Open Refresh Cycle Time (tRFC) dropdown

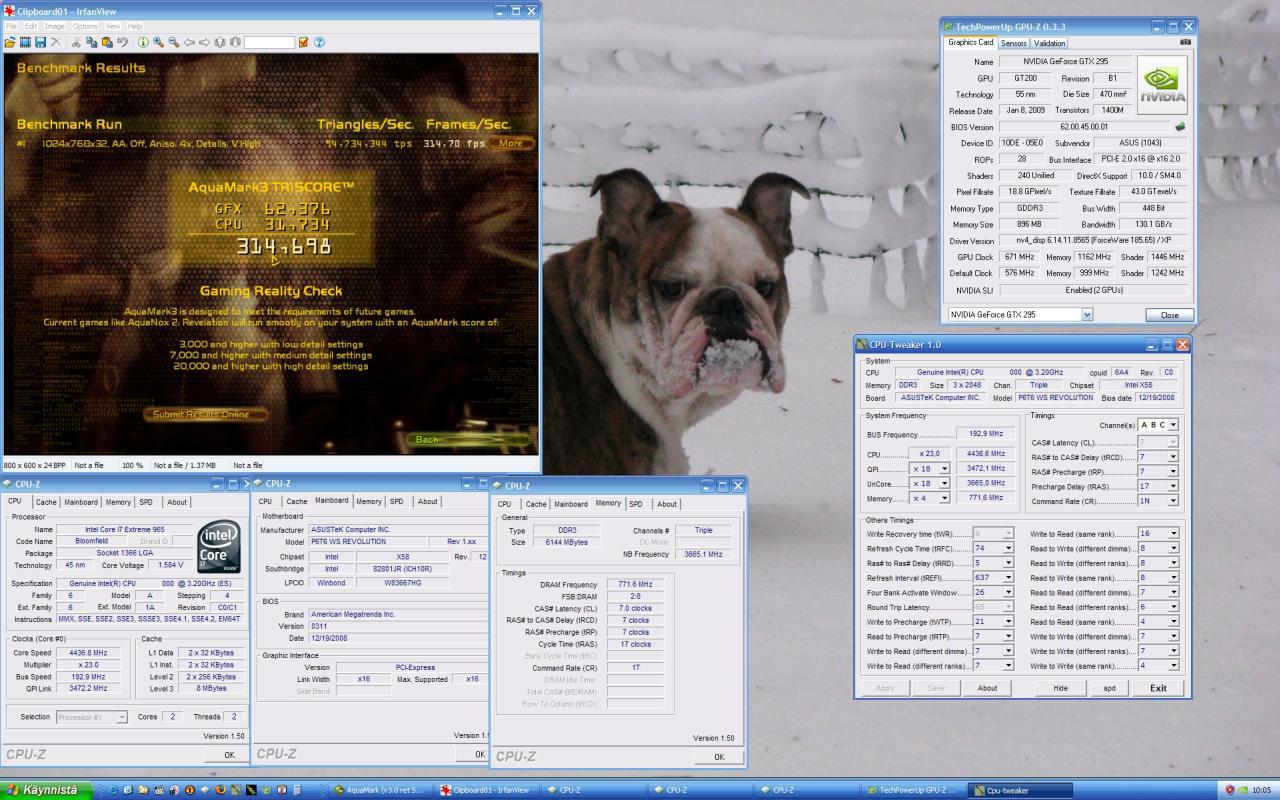coord(993,548)
